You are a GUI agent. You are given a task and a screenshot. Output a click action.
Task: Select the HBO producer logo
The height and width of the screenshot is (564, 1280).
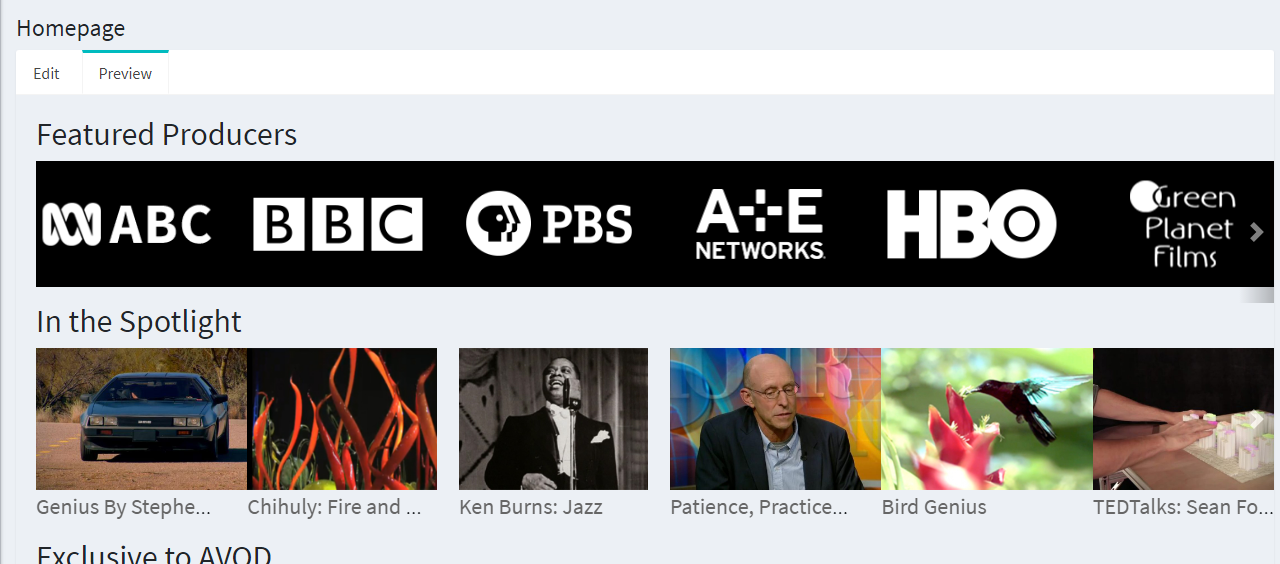(x=972, y=224)
